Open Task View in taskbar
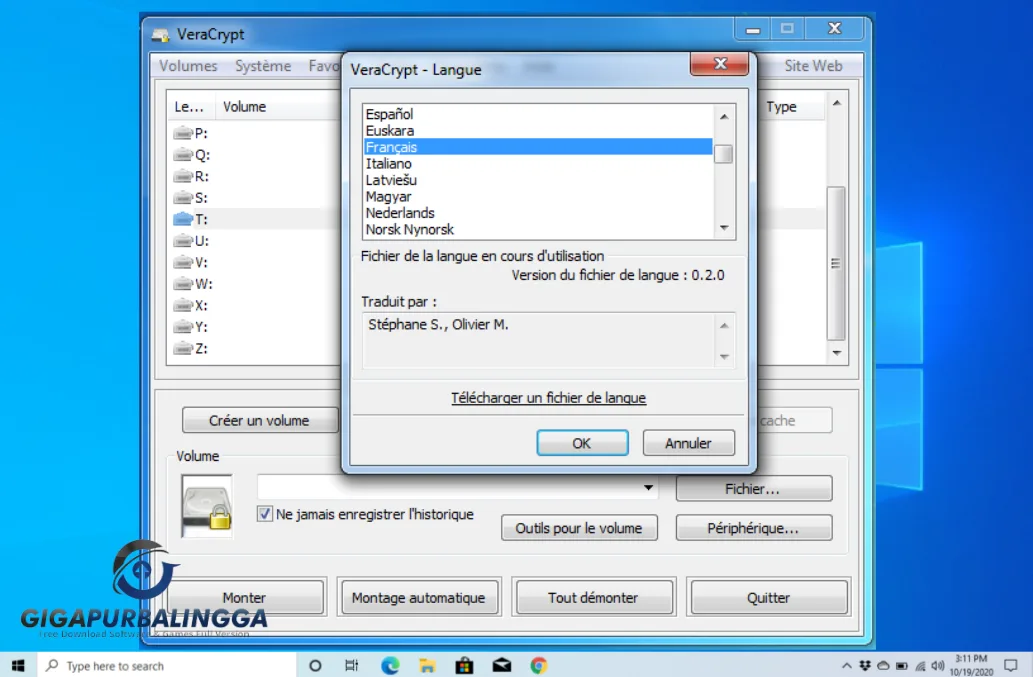1033x677 pixels. 352,665
